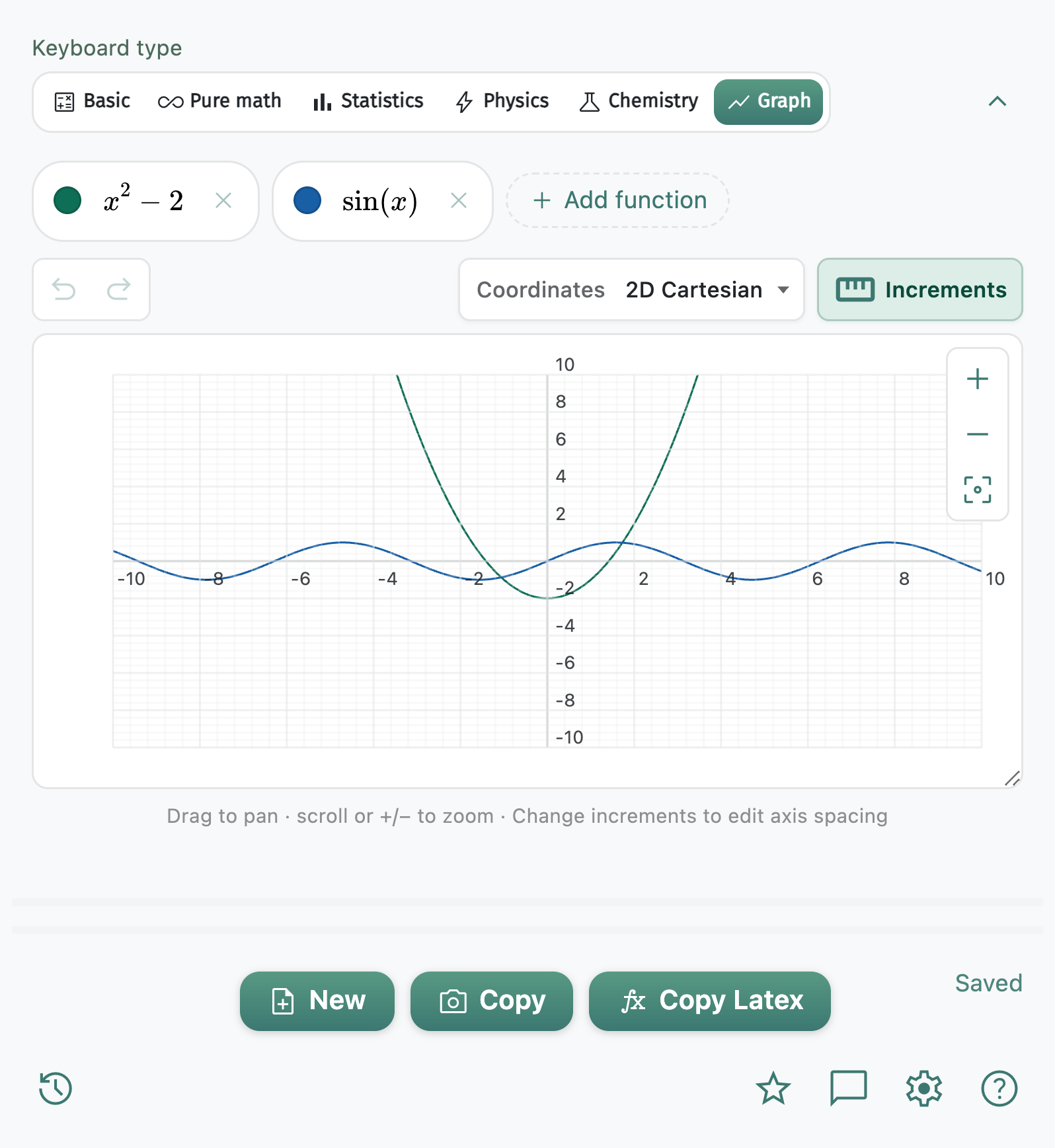Click Copy Latex button
This screenshot has width=1055, height=1148.
710,1001
